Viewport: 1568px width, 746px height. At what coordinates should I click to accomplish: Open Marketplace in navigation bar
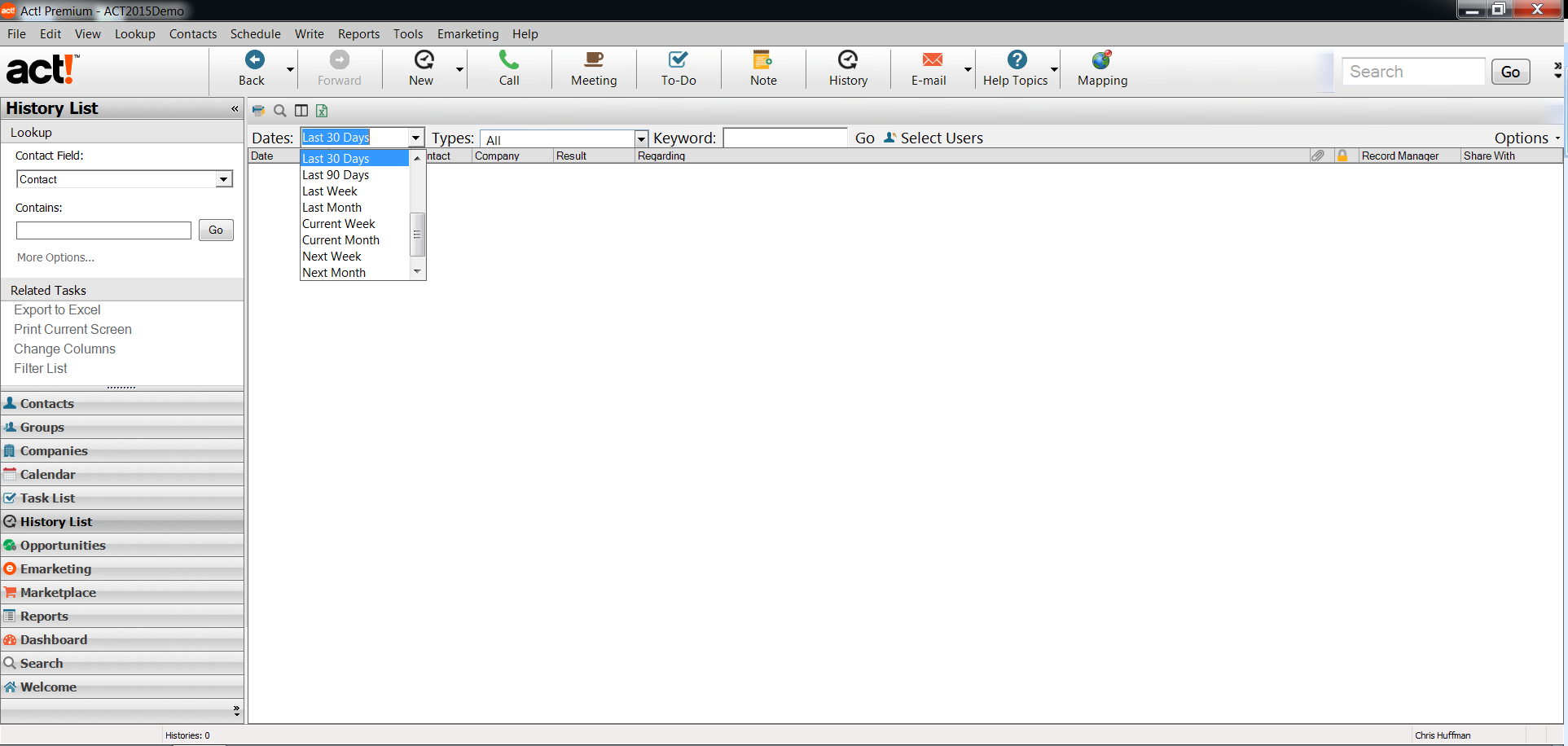pyautogui.click(x=122, y=592)
